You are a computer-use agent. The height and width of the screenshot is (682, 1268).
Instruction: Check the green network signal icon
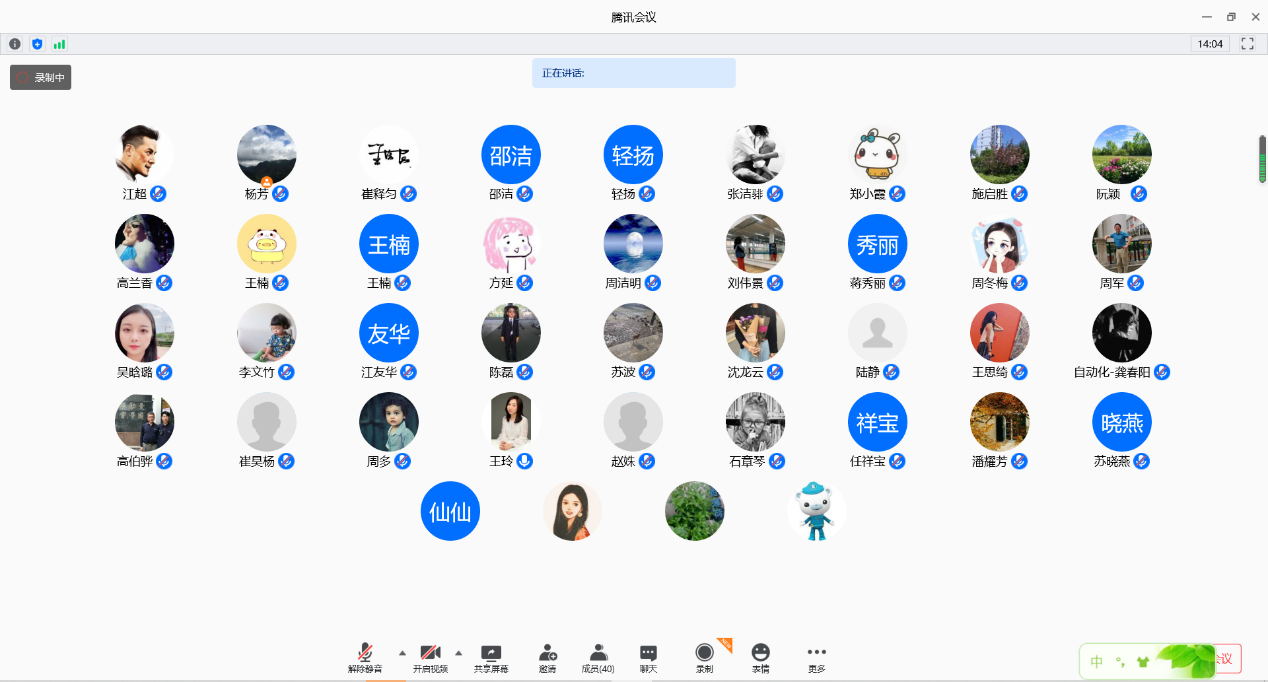[59, 44]
